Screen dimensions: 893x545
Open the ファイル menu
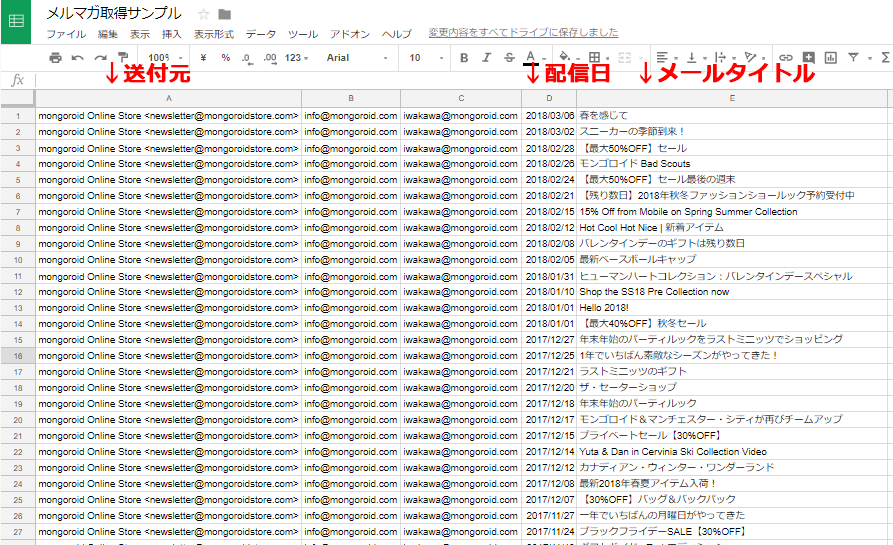pyautogui.click(x=66, y=34)
